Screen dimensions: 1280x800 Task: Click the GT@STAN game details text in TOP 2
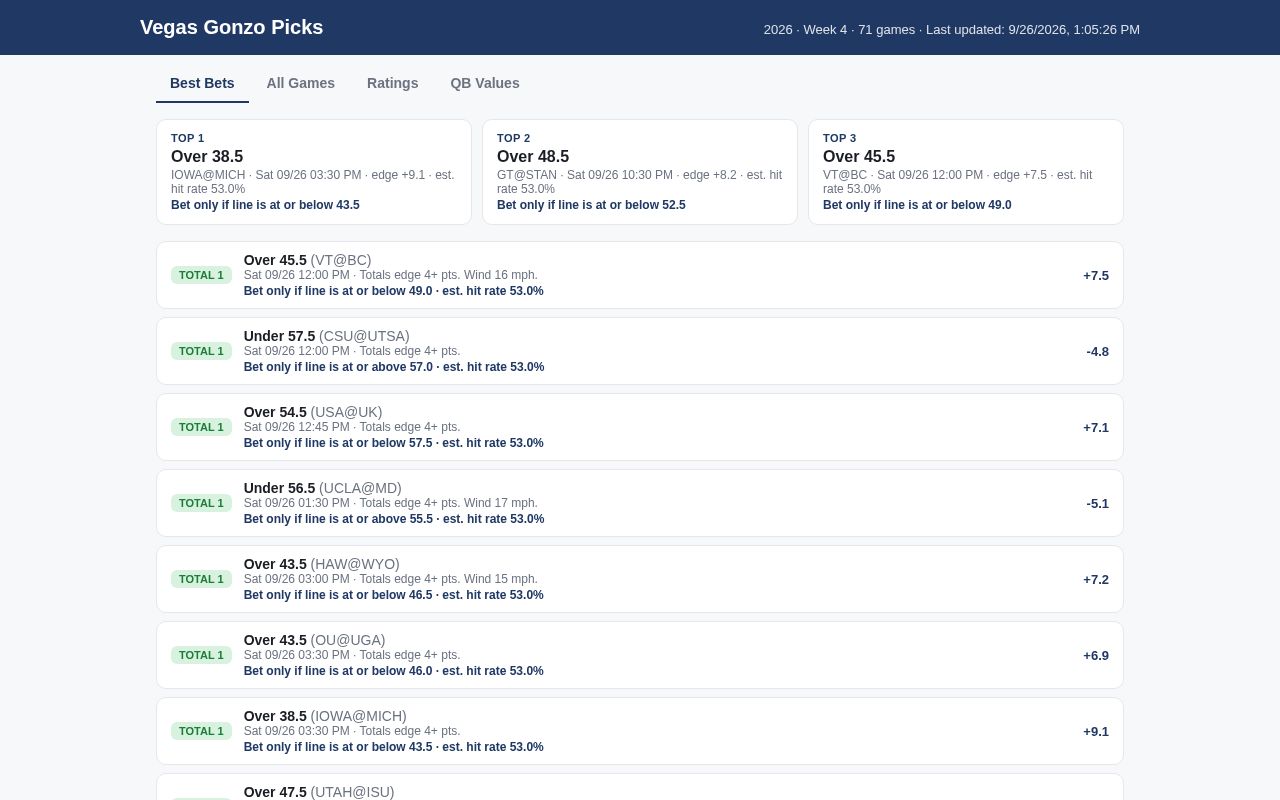coord(640,182)
